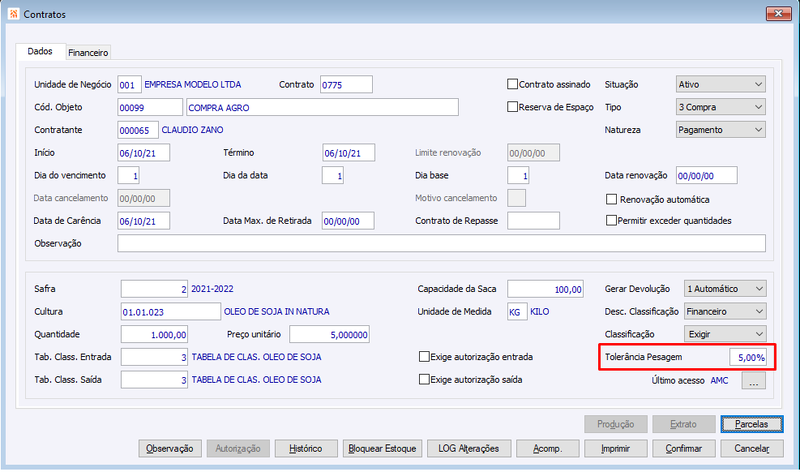Click the Observação button at bottom

point(169,449)
